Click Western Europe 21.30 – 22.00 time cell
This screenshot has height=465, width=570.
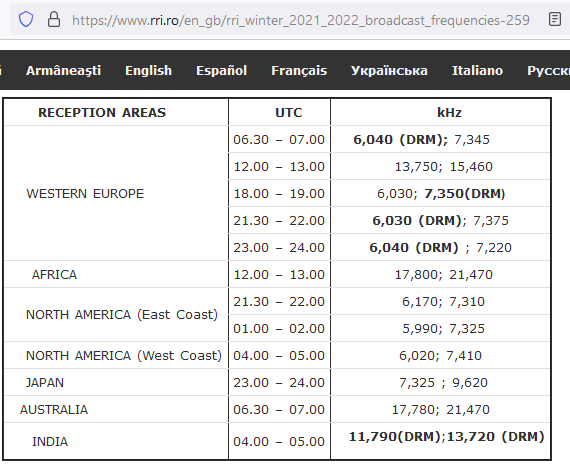pyautogui.click(x=280, y=220)
